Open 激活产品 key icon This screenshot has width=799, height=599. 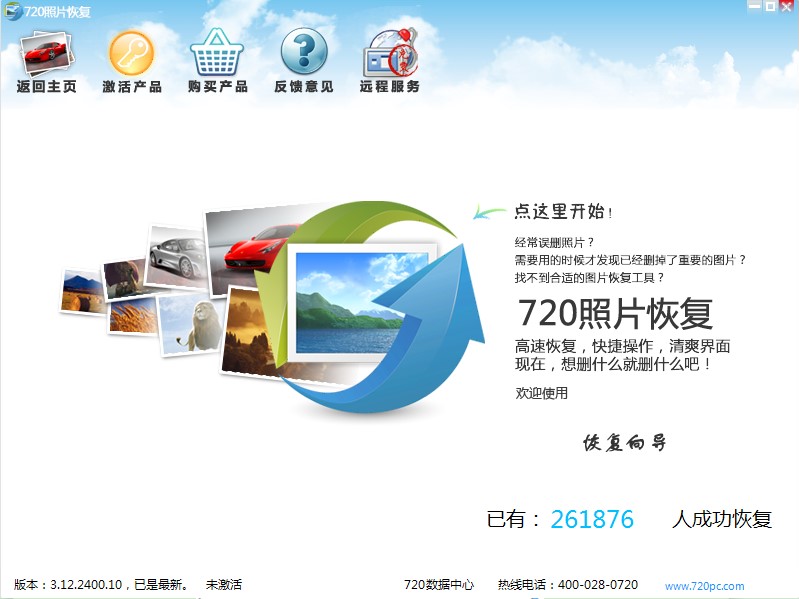(132, 53)
